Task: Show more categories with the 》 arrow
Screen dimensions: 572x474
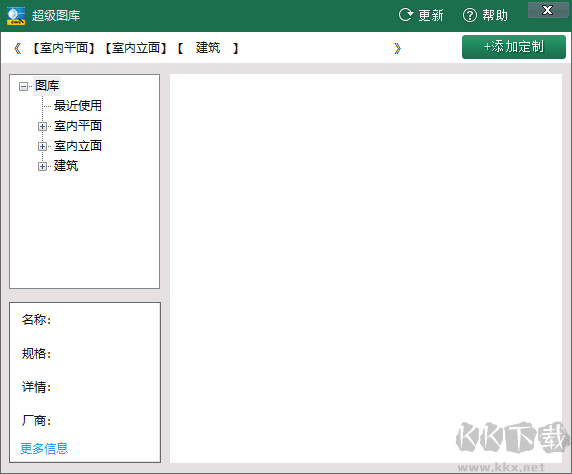Action: (x=398, y=48)
